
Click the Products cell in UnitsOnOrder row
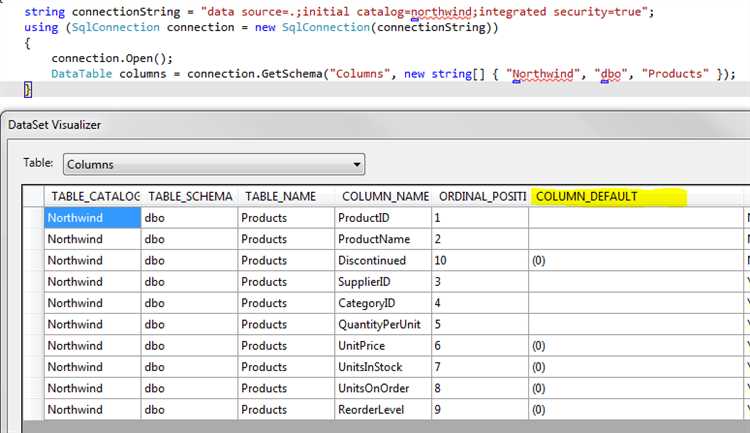(x=286, y=388)
